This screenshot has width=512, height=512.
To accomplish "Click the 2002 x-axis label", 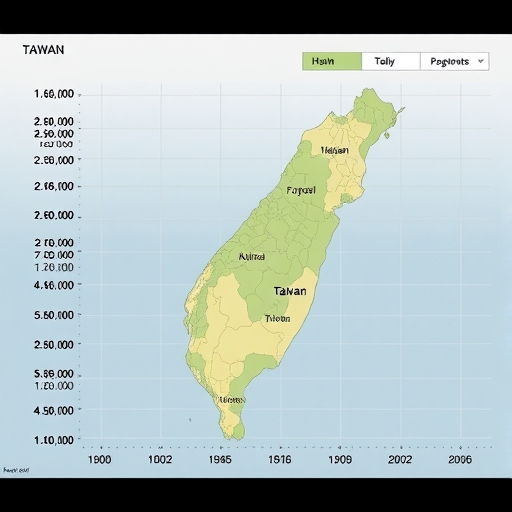I will pyautogui.click(x=400, y=460).
